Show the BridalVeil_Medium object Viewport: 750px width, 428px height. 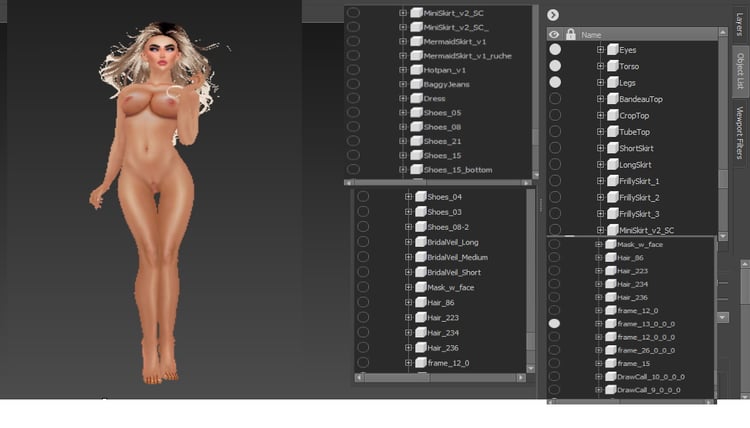point(363,257)
